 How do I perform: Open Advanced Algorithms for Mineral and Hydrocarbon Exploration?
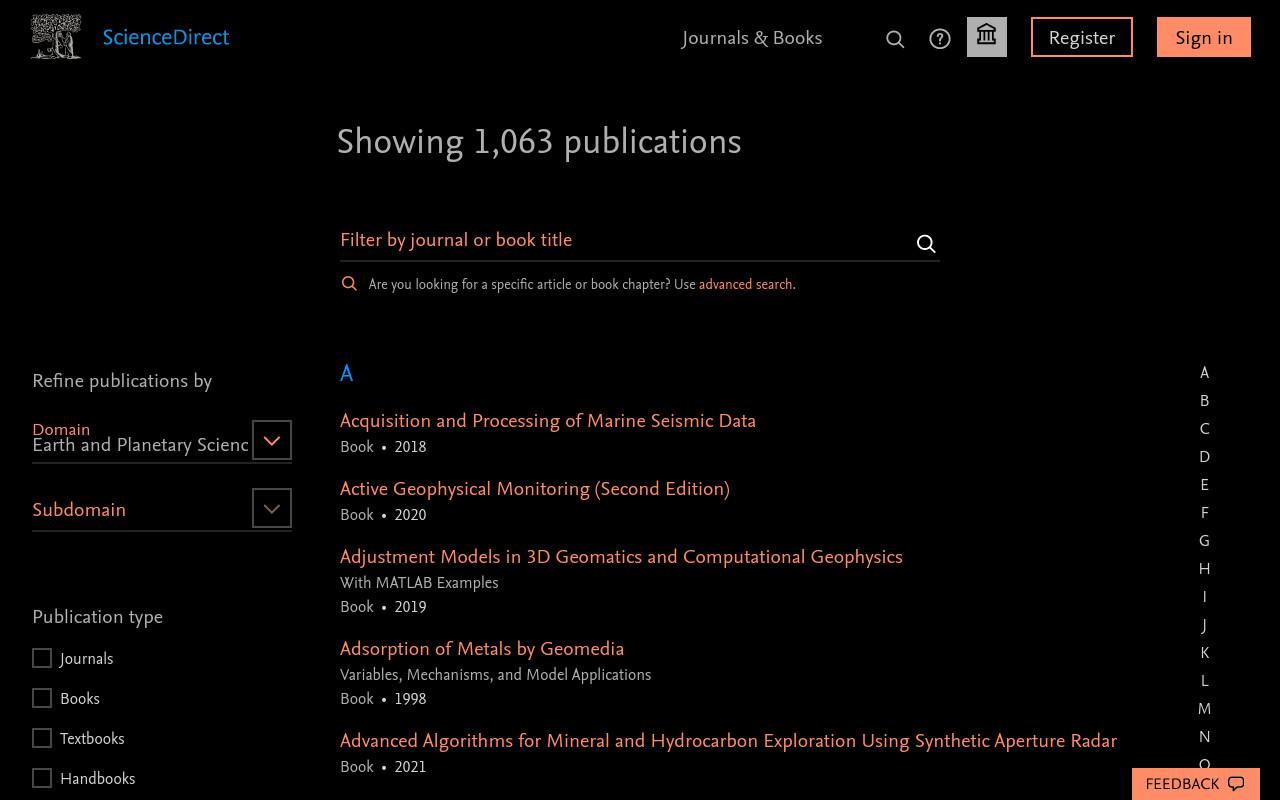click(x=728, y=741)
